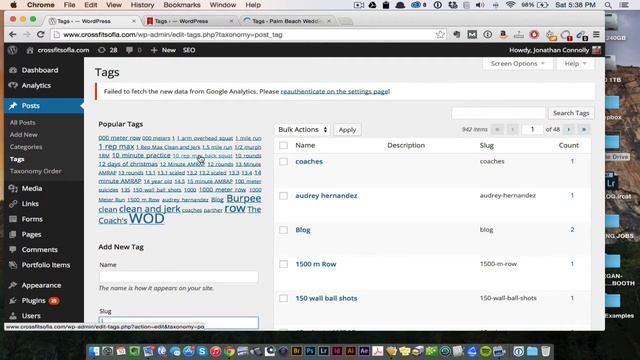This screenshot has width=640, height=360.
Task: Check the audrey hernandez tag checkbox
Action: pos(283,196)
